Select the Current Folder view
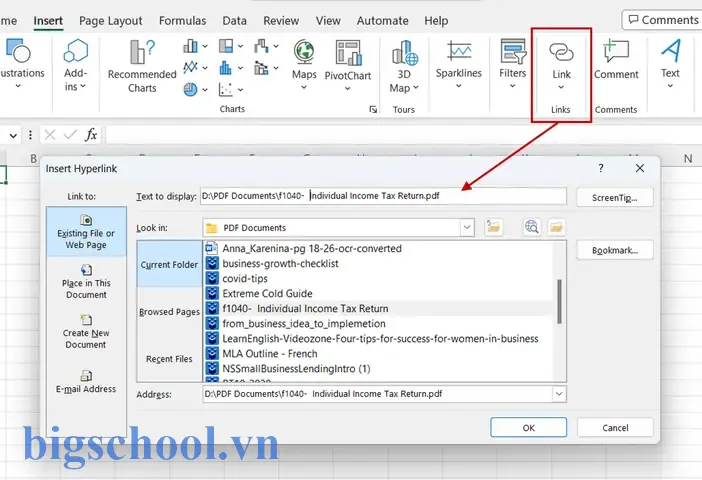Screen dimensions: 702x480 tap(169, 264)
